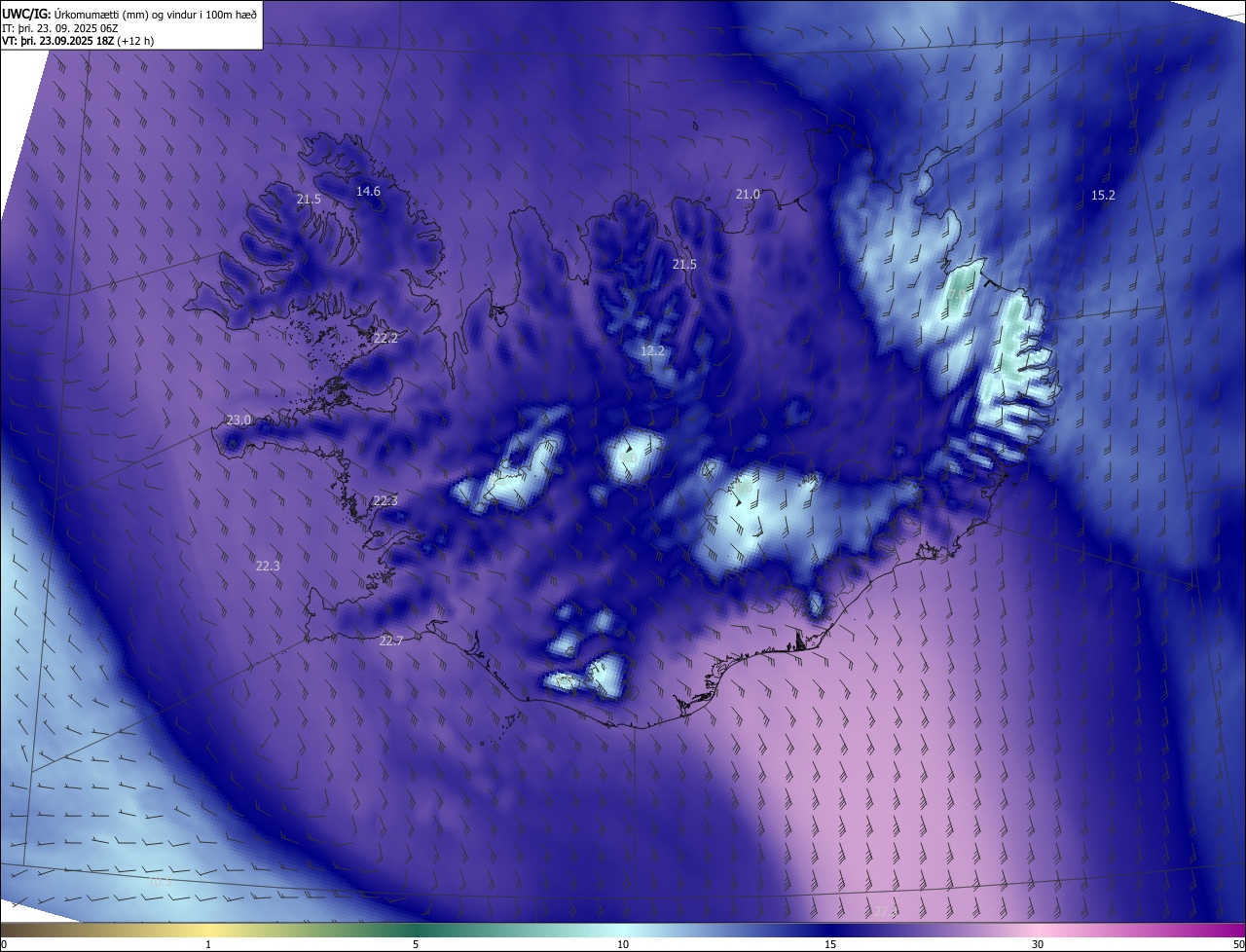Select the 'VT: þri. 23.09.2025 18Z (+12 h)' line

[x=78, y=41]
